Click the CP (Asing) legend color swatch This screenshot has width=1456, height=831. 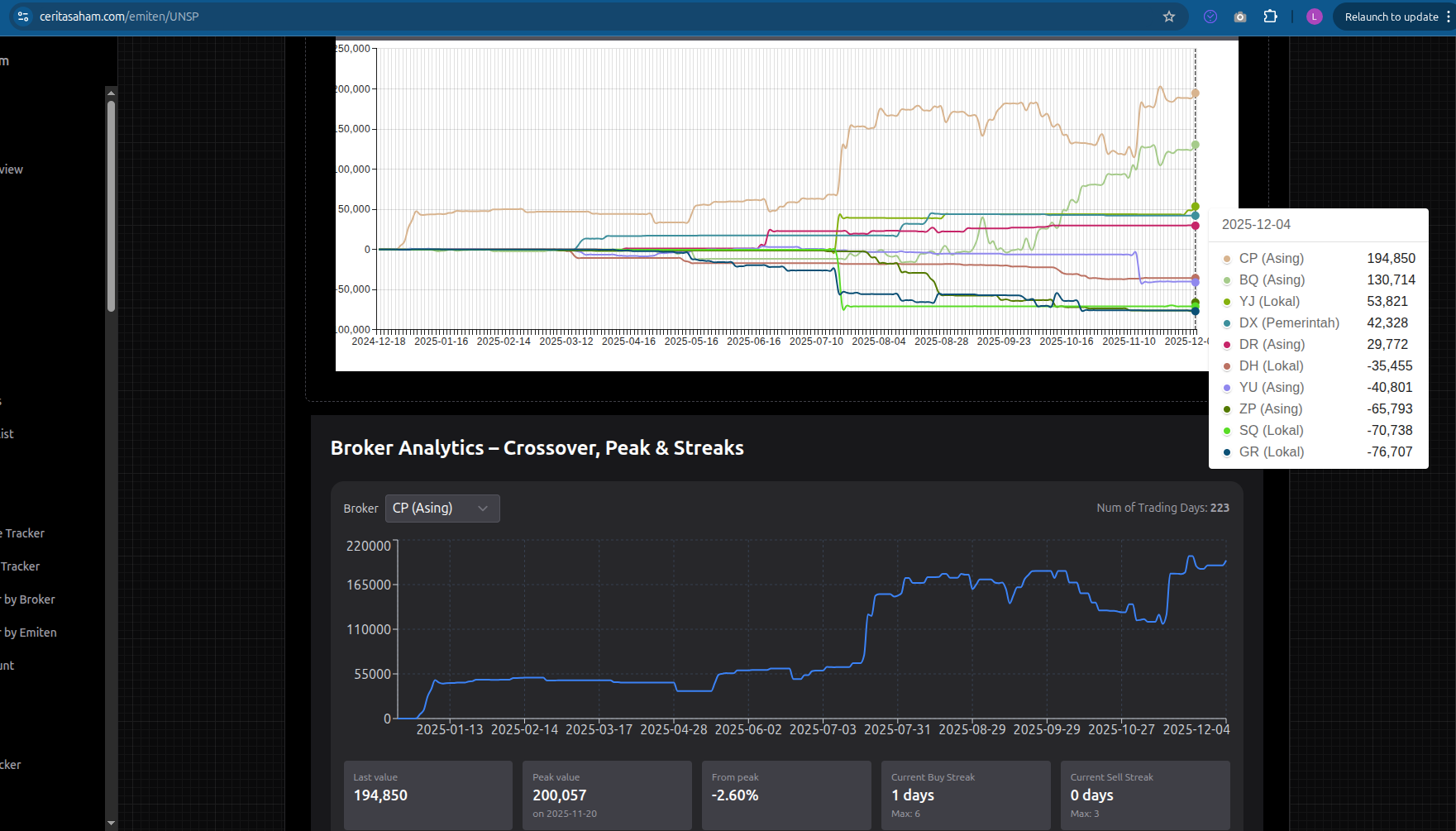pyautogui.click(x=1227, y=259)
